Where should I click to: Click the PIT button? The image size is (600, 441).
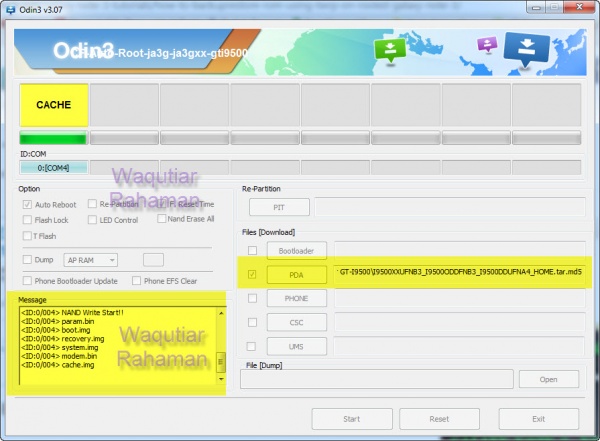[279, 207]
